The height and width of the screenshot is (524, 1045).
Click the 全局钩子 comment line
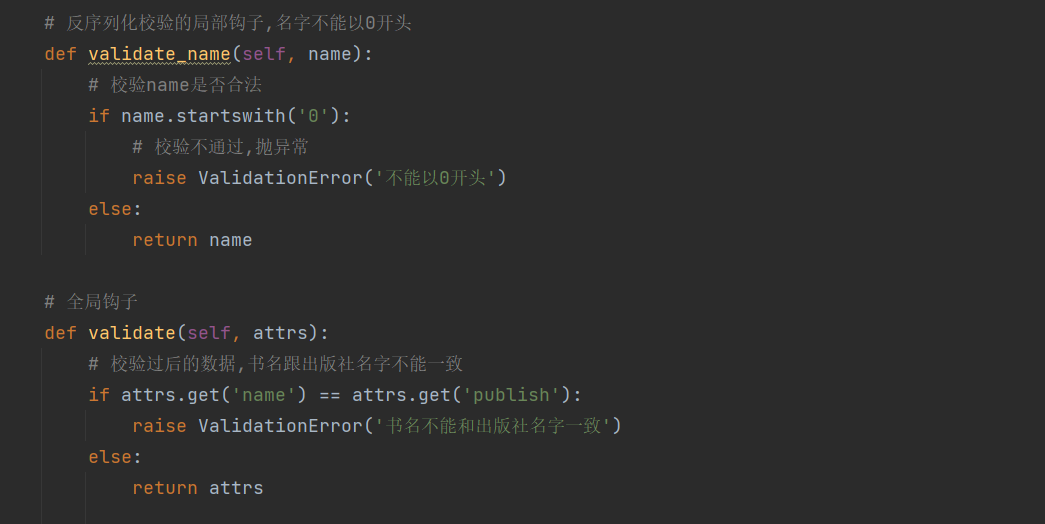tap(91, 302)
